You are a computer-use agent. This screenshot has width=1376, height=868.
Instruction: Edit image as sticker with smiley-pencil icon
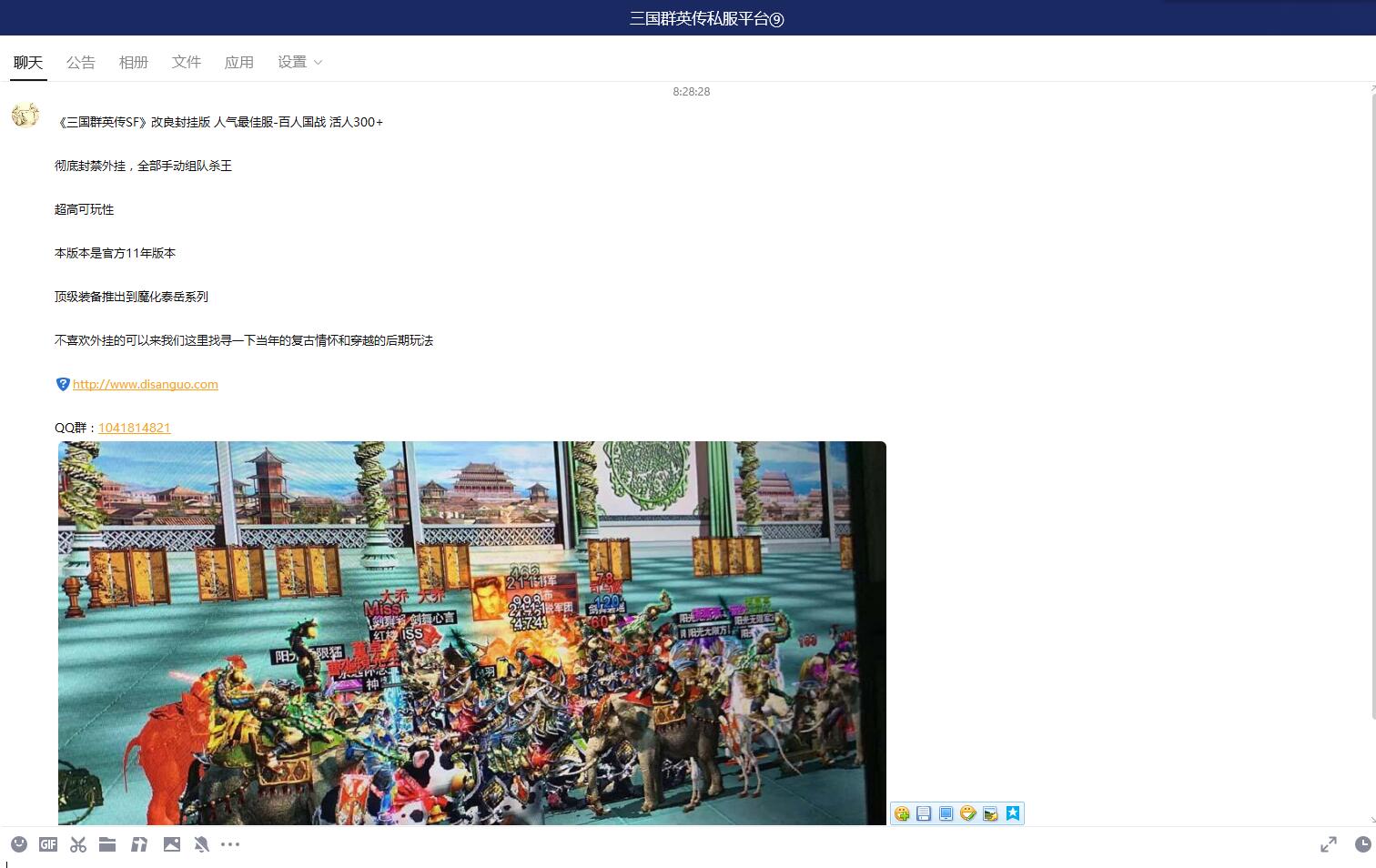pyautogui.click(x=968, y=813)
